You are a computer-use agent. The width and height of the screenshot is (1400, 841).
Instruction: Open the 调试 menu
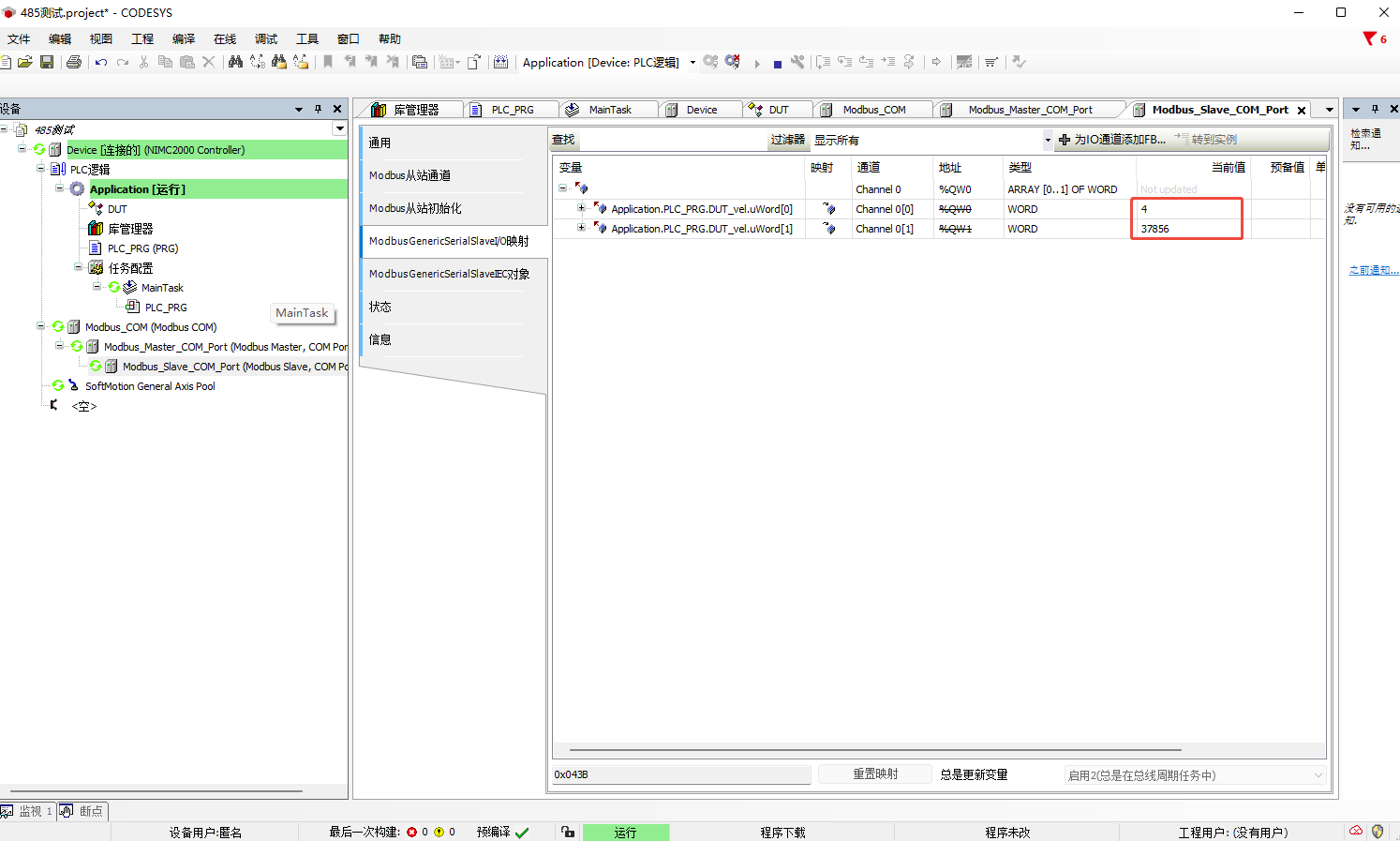coord(266,38)
